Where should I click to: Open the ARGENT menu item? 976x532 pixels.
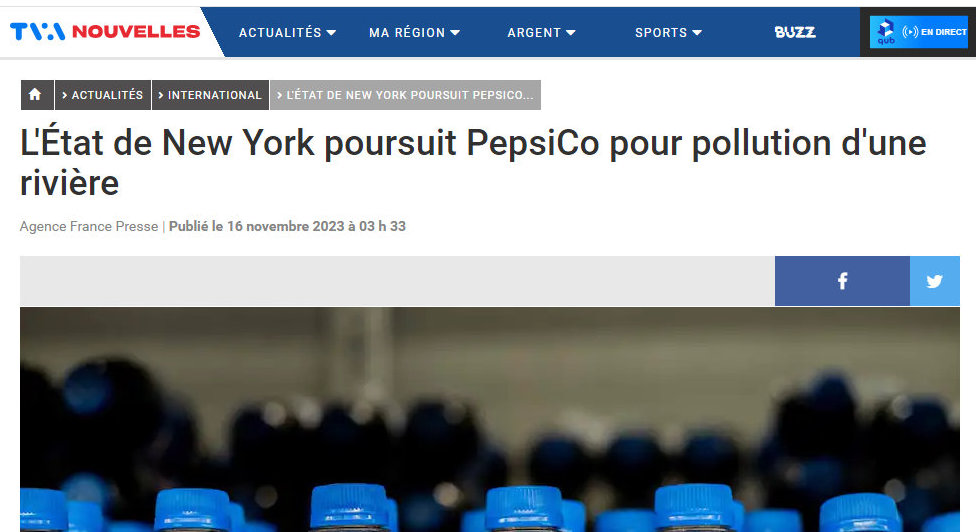coord(534,32)
